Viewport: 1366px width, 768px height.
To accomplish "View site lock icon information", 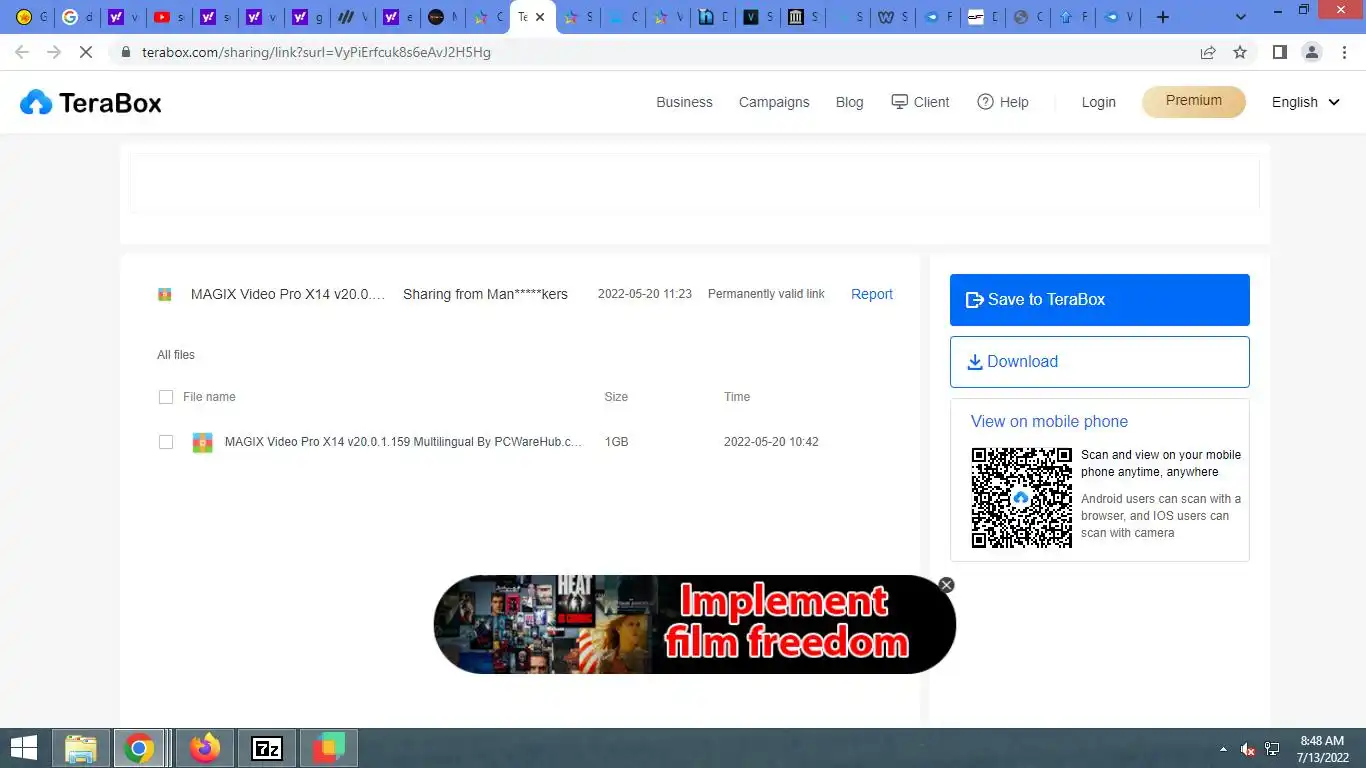I will [x=125, y=52].
